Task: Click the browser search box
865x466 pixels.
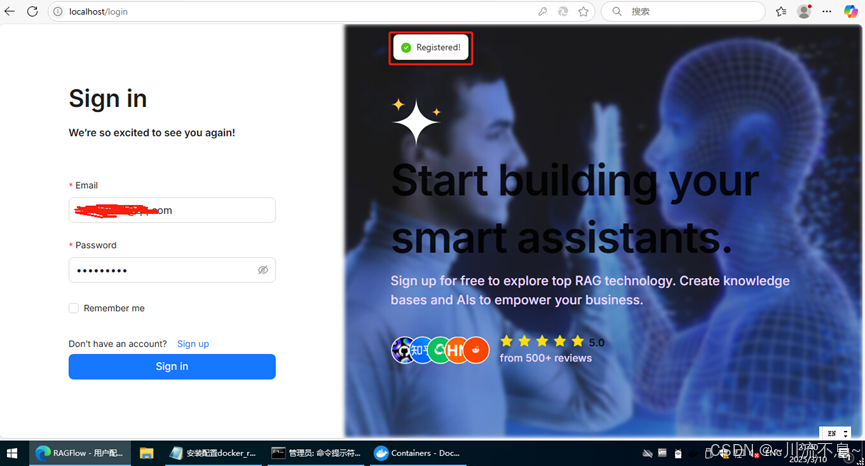Action: [683, 11]
